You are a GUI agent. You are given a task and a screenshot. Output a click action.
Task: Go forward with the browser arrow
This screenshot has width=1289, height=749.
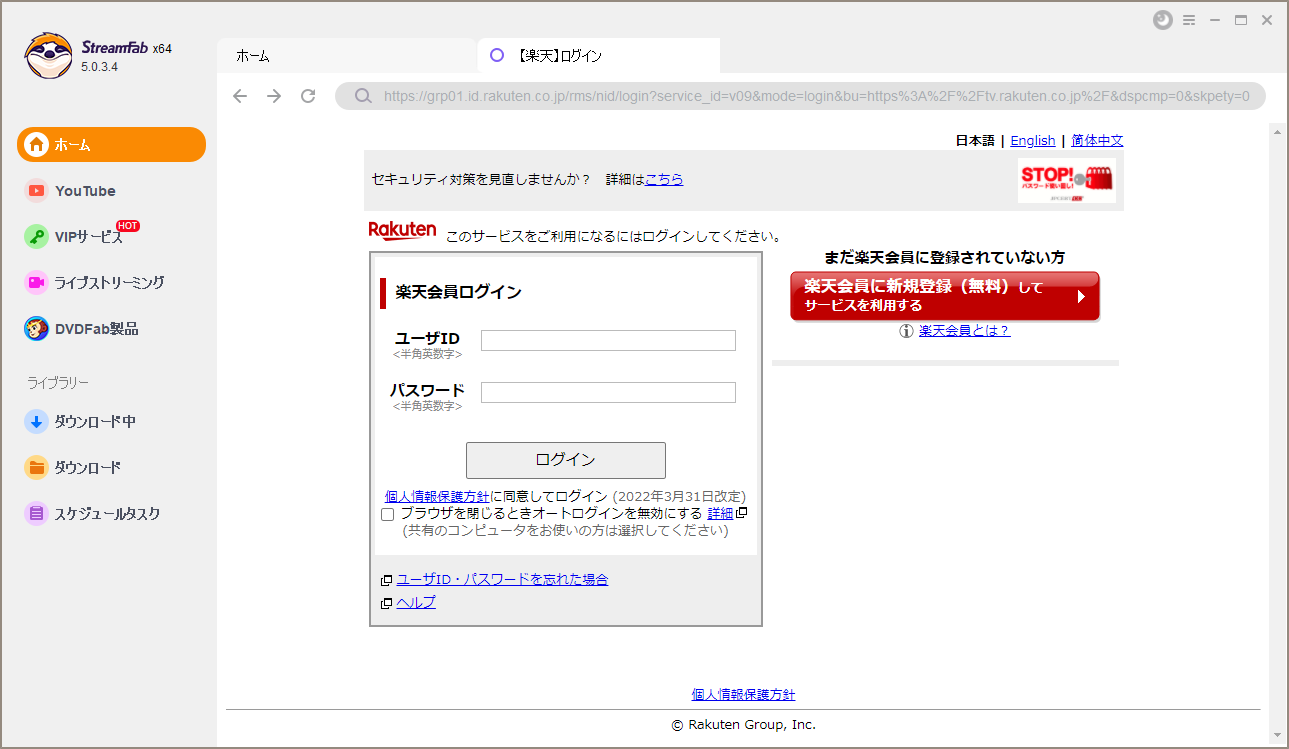(x=274, y=96)
